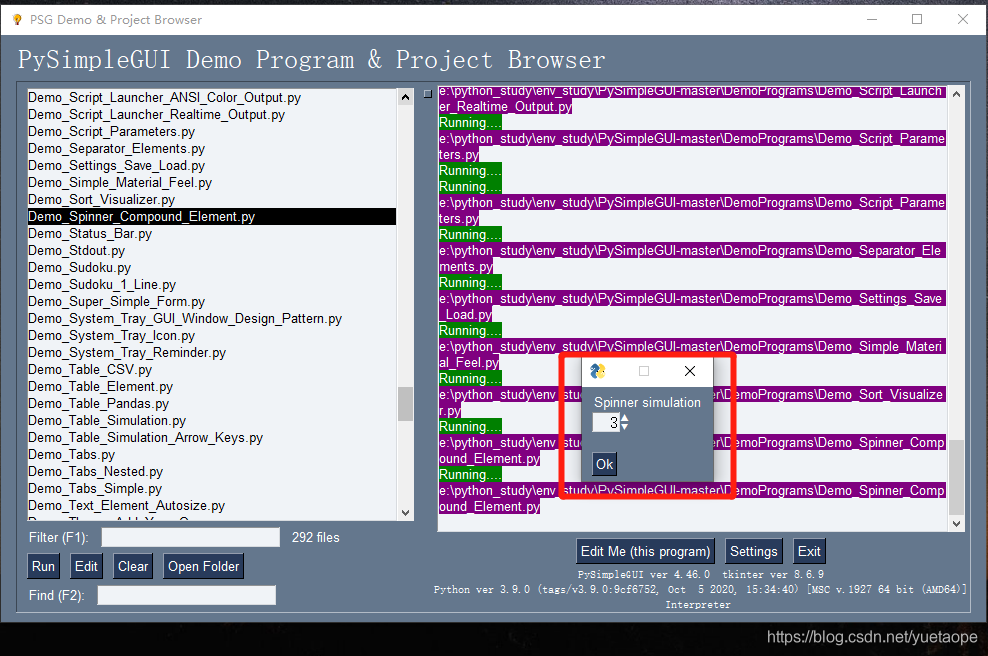Maximize the PSG Demo Browser window
Viewport: 988px width, 656px height.
(x=917, y=20)
